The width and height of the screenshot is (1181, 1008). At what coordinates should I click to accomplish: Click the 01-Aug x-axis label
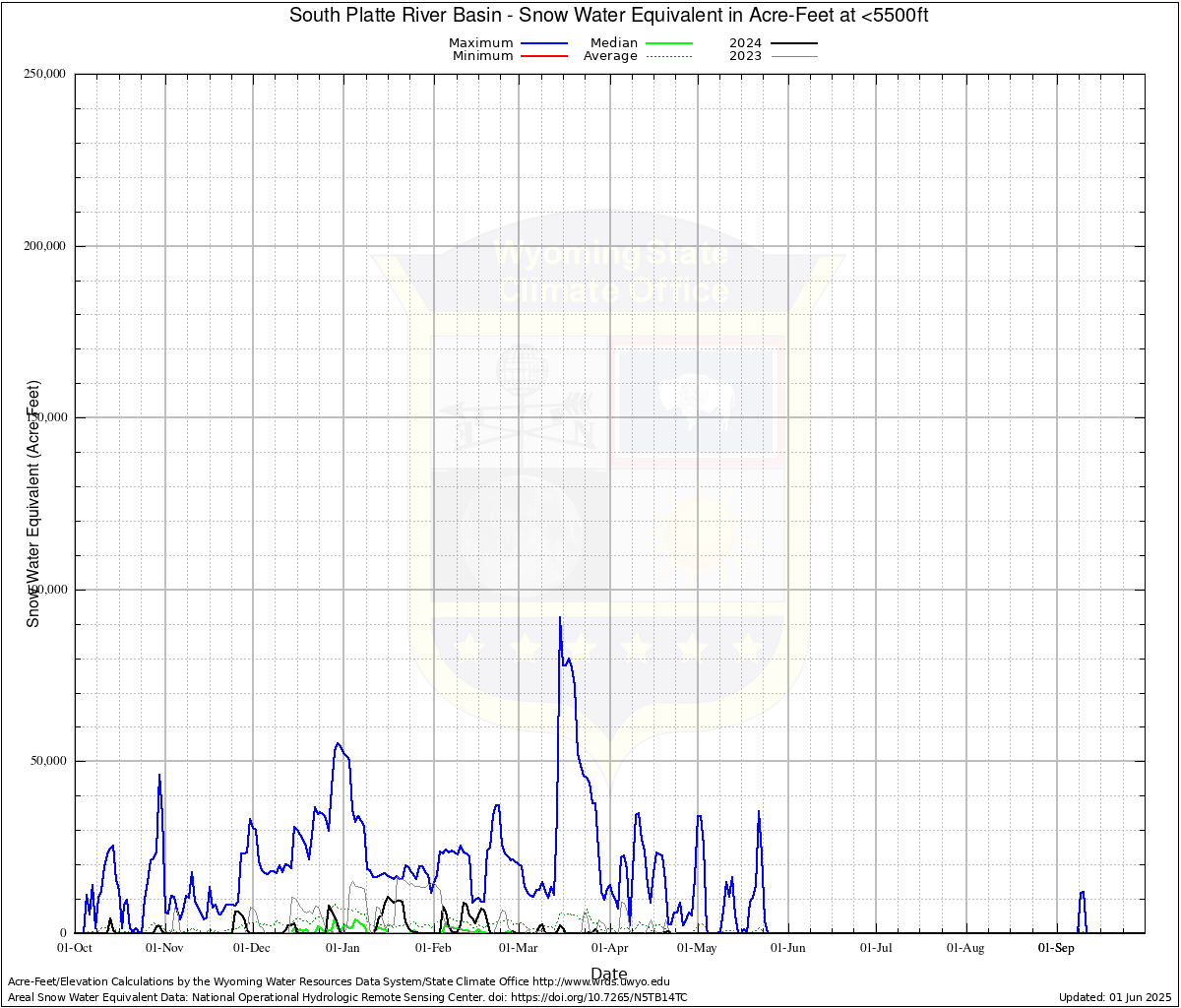click(964, 949)
